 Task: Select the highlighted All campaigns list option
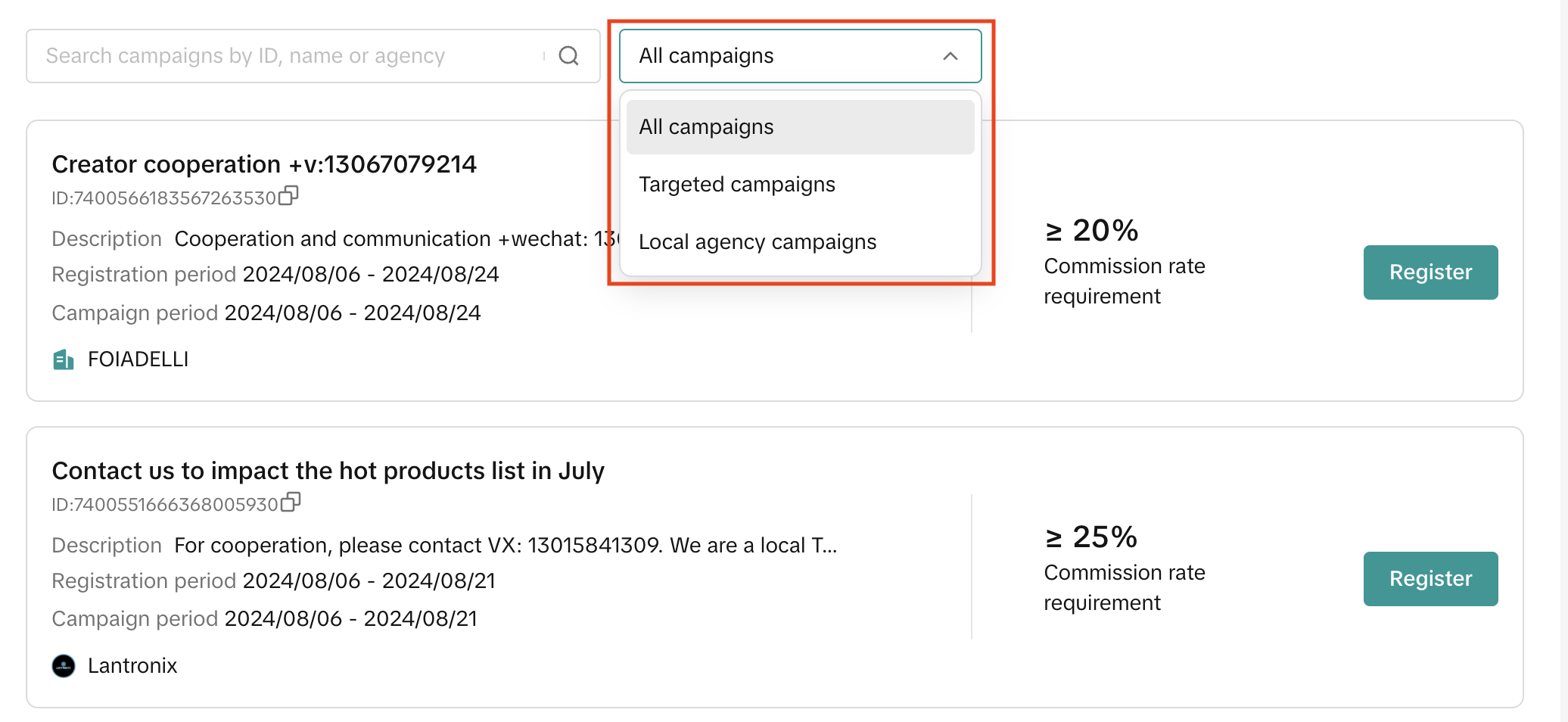coord(800,127)
